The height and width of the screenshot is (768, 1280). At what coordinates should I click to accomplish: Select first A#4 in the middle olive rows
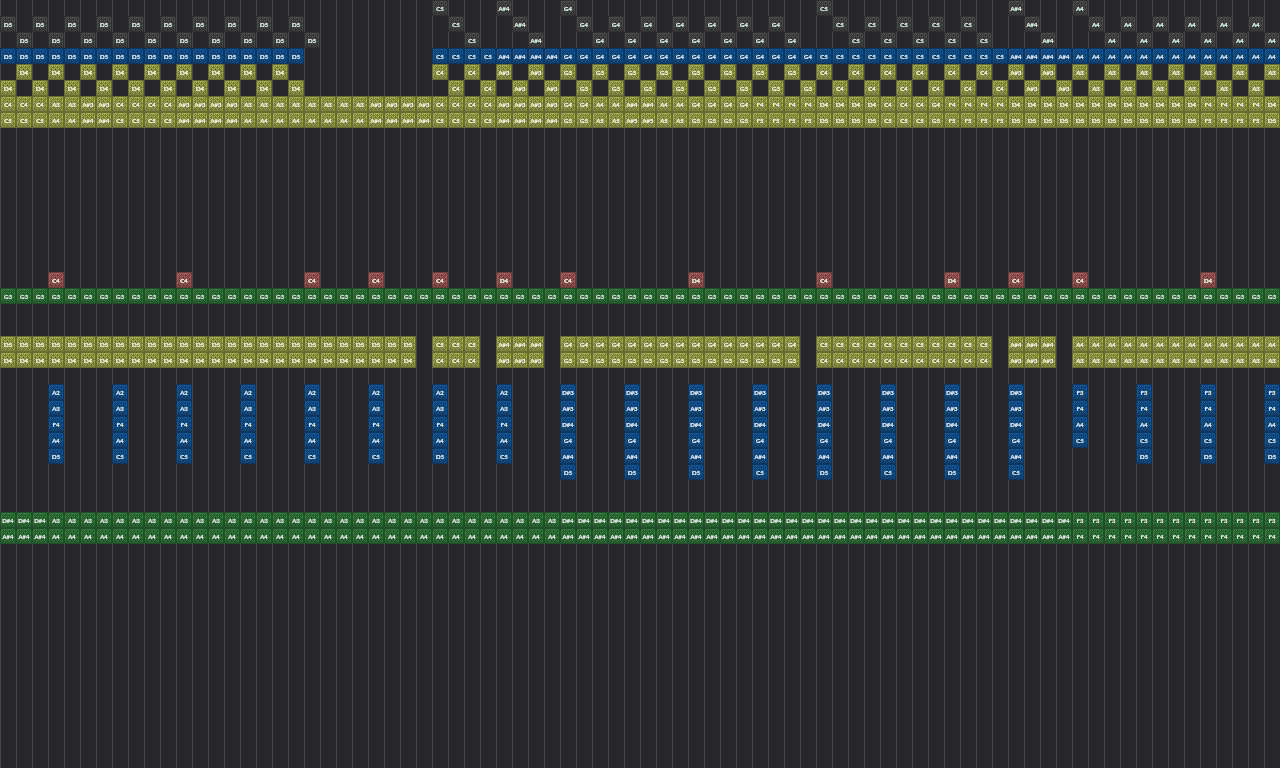[504, 344]
